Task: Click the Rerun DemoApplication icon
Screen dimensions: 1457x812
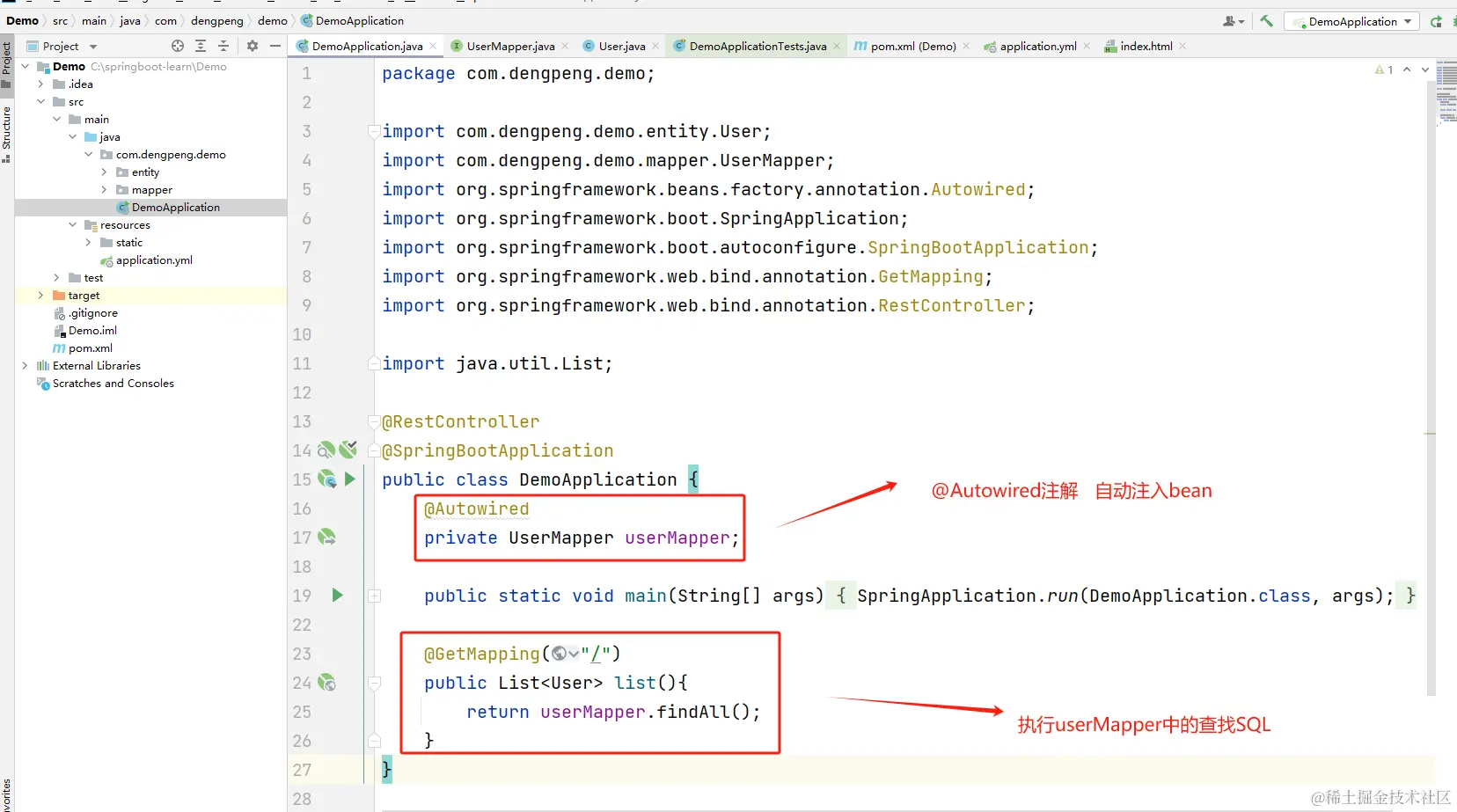Action: (1436, 21)
